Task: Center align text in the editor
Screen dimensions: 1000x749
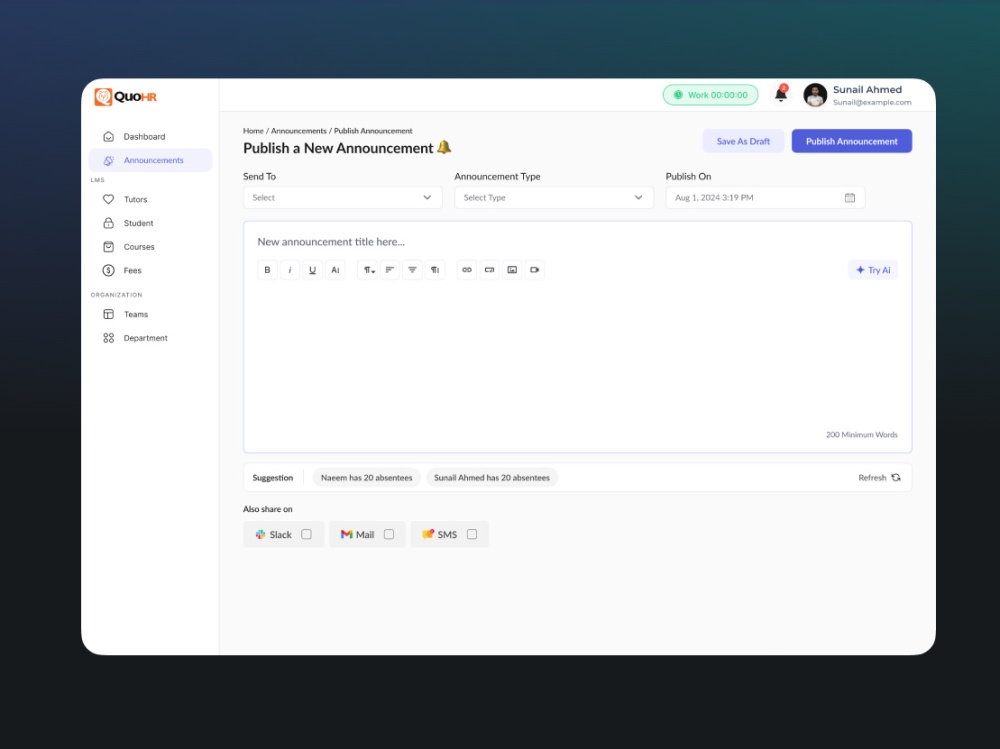Action: tap(413, 270)
